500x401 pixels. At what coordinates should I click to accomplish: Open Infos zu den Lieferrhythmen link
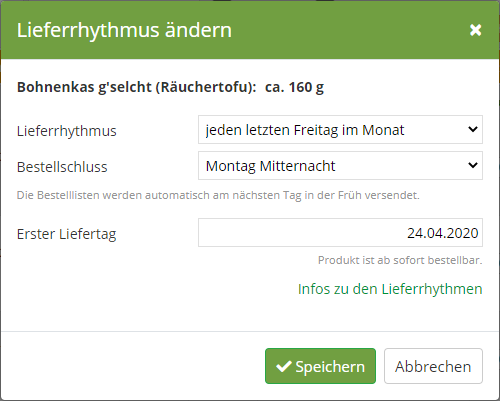tap(390, 289)
